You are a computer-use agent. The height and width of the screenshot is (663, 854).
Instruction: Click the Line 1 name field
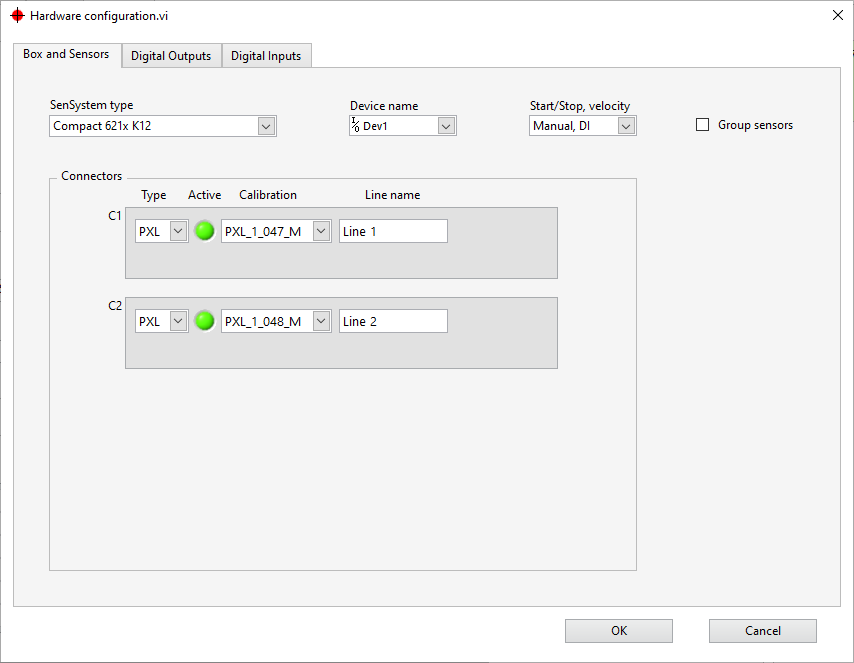(x=393, y=231)
